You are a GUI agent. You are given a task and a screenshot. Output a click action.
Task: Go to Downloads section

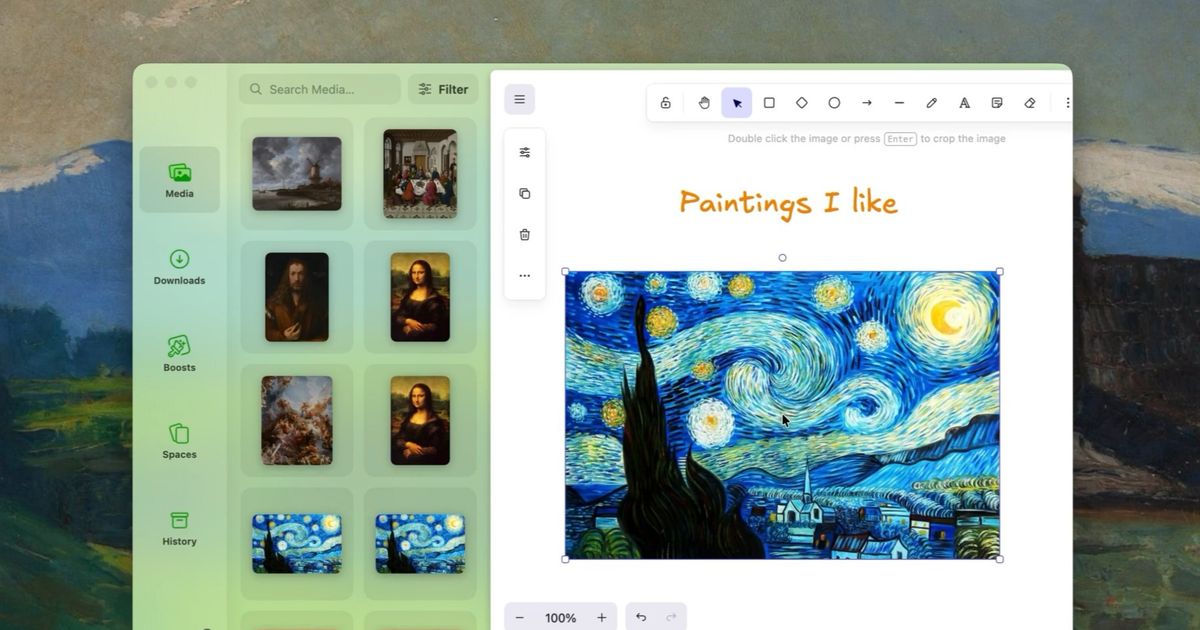(180, 267)
